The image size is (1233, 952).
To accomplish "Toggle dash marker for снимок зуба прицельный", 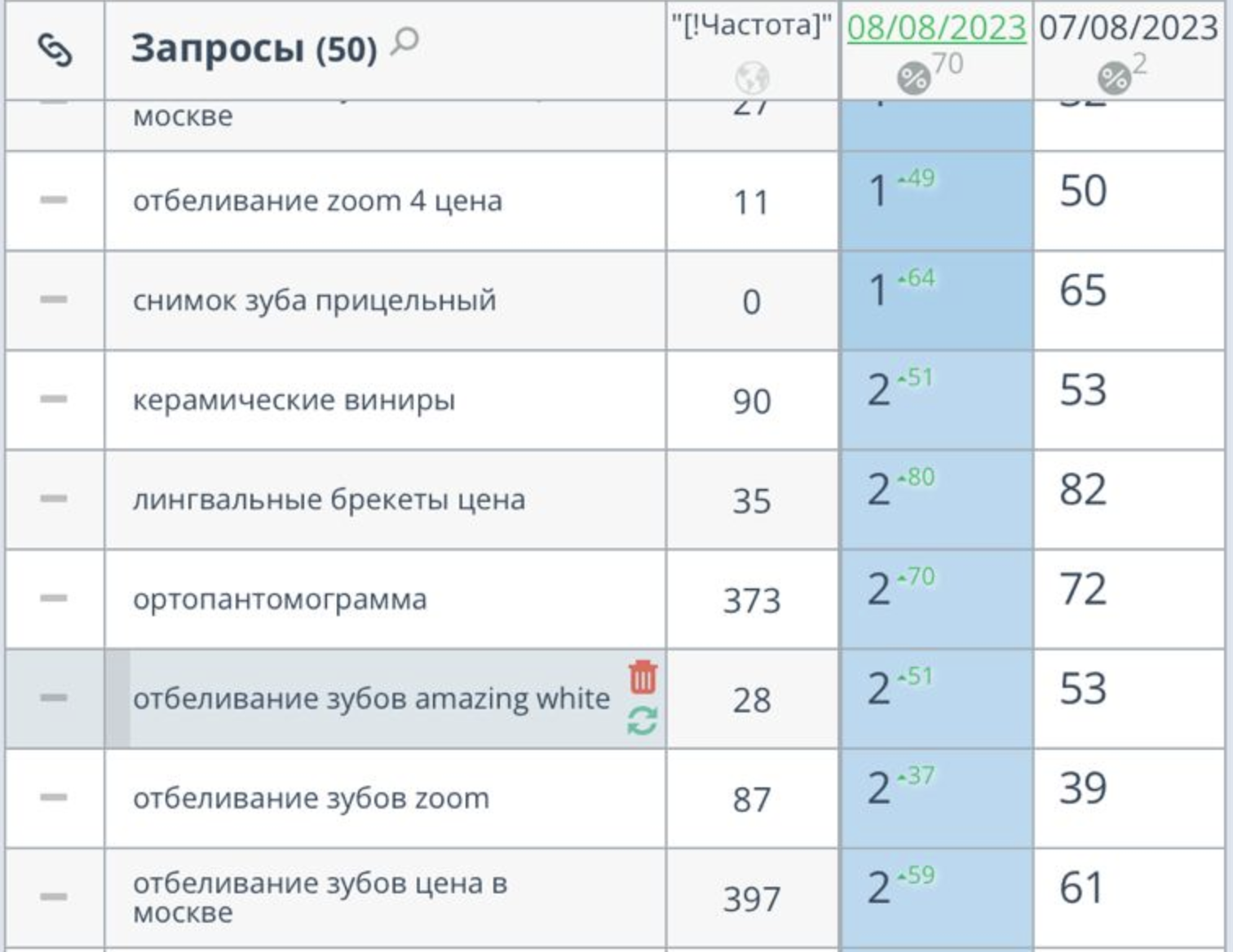I will pyautogui.click(x=54, y=299).
